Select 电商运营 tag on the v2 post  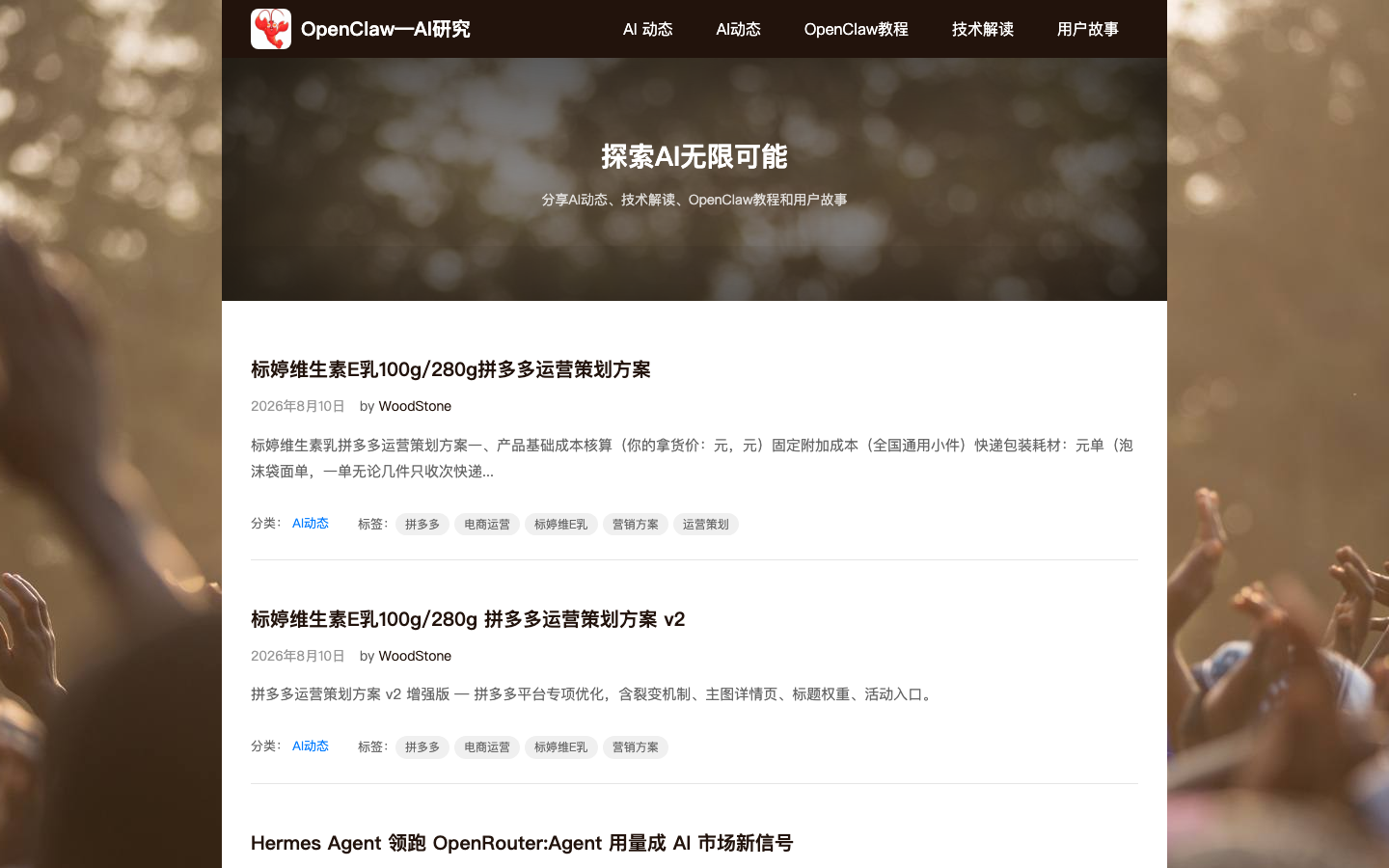[x=487, y=747]
